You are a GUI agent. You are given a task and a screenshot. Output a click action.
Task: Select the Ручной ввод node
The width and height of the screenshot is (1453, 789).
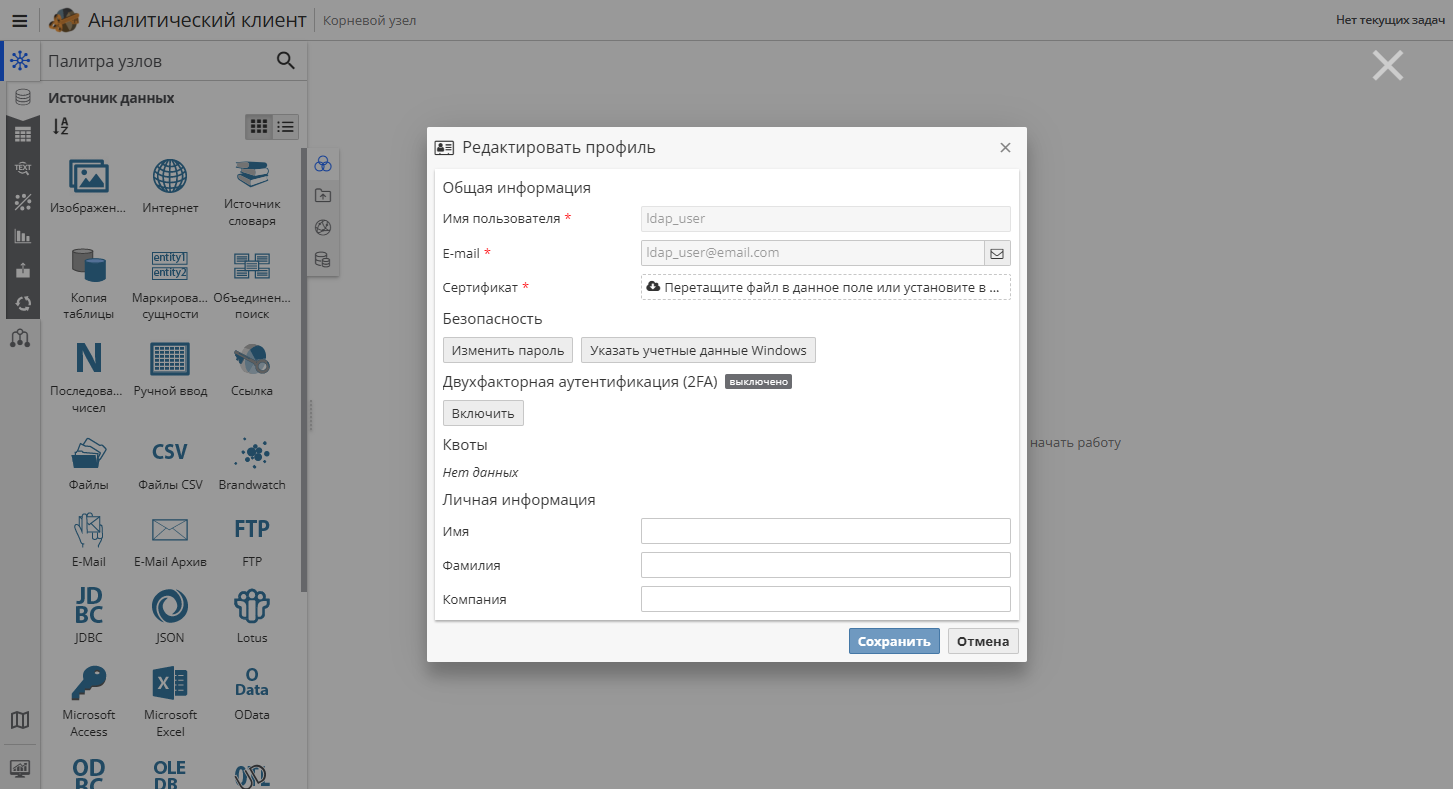click(x=170, y=369)
